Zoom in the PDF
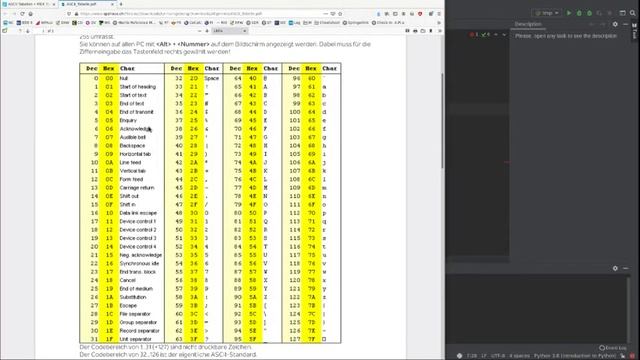The width and height of the screenshot is (640, 360). coord(207,31)
